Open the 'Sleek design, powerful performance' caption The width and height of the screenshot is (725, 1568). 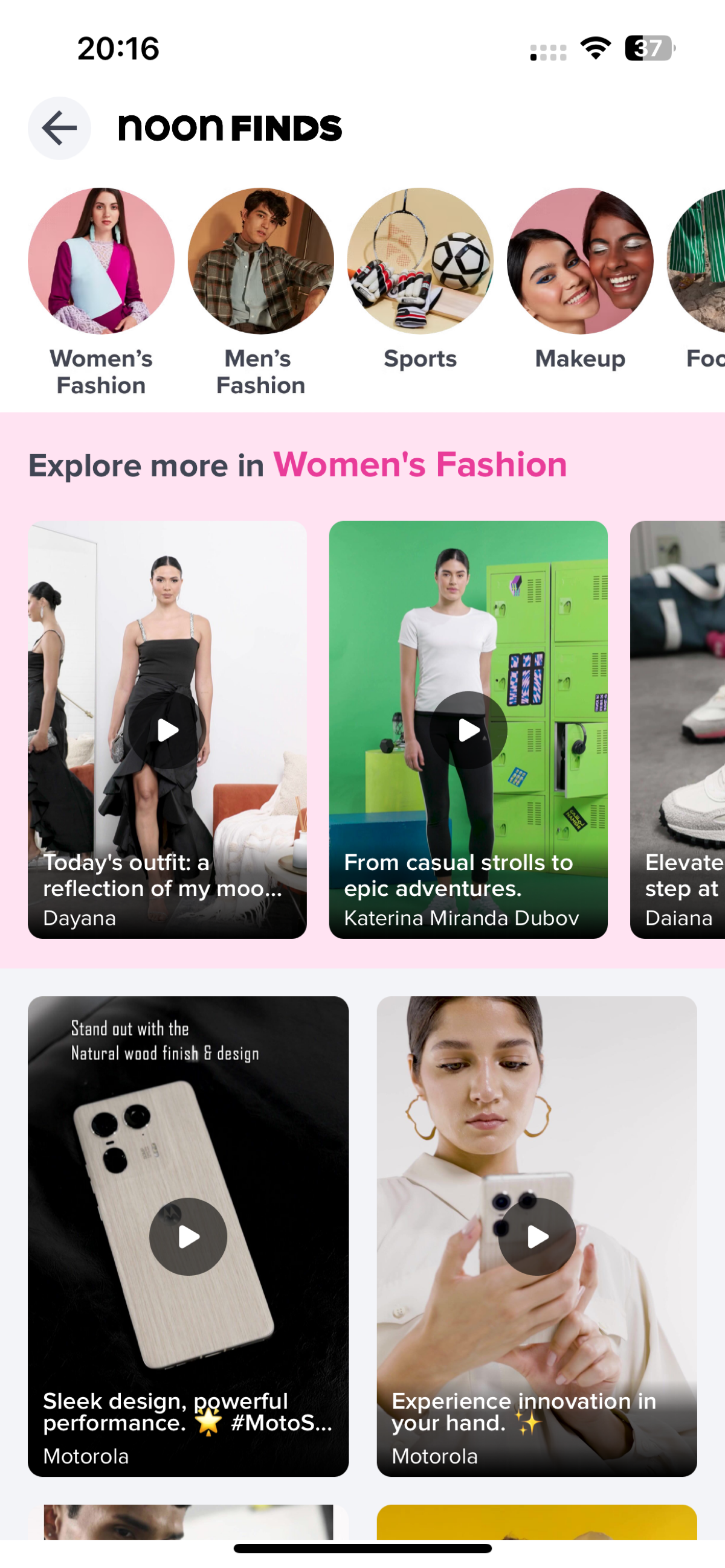coord(188,1412)
